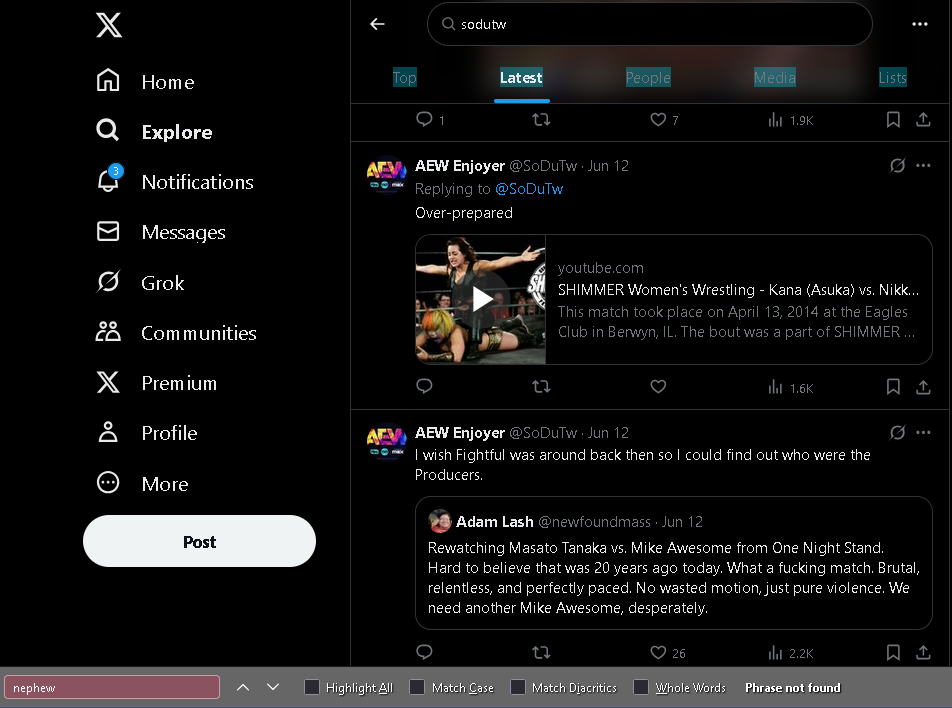Share the post with 1.9K views
The height and width of the screenshot is (708, 952).
coord(923,120)
